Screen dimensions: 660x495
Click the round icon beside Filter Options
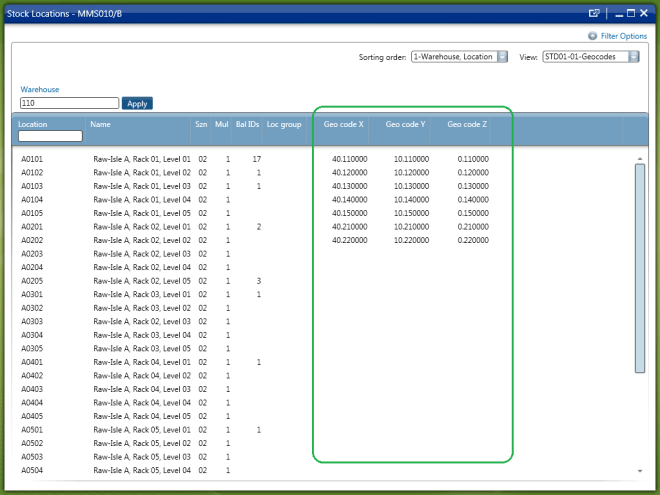pos(593,36)
